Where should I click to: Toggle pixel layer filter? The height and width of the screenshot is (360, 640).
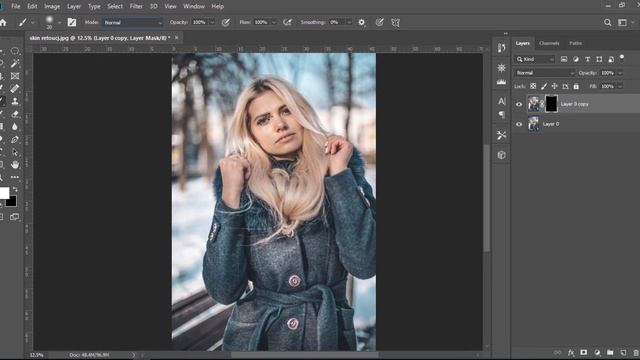point(564,59)
